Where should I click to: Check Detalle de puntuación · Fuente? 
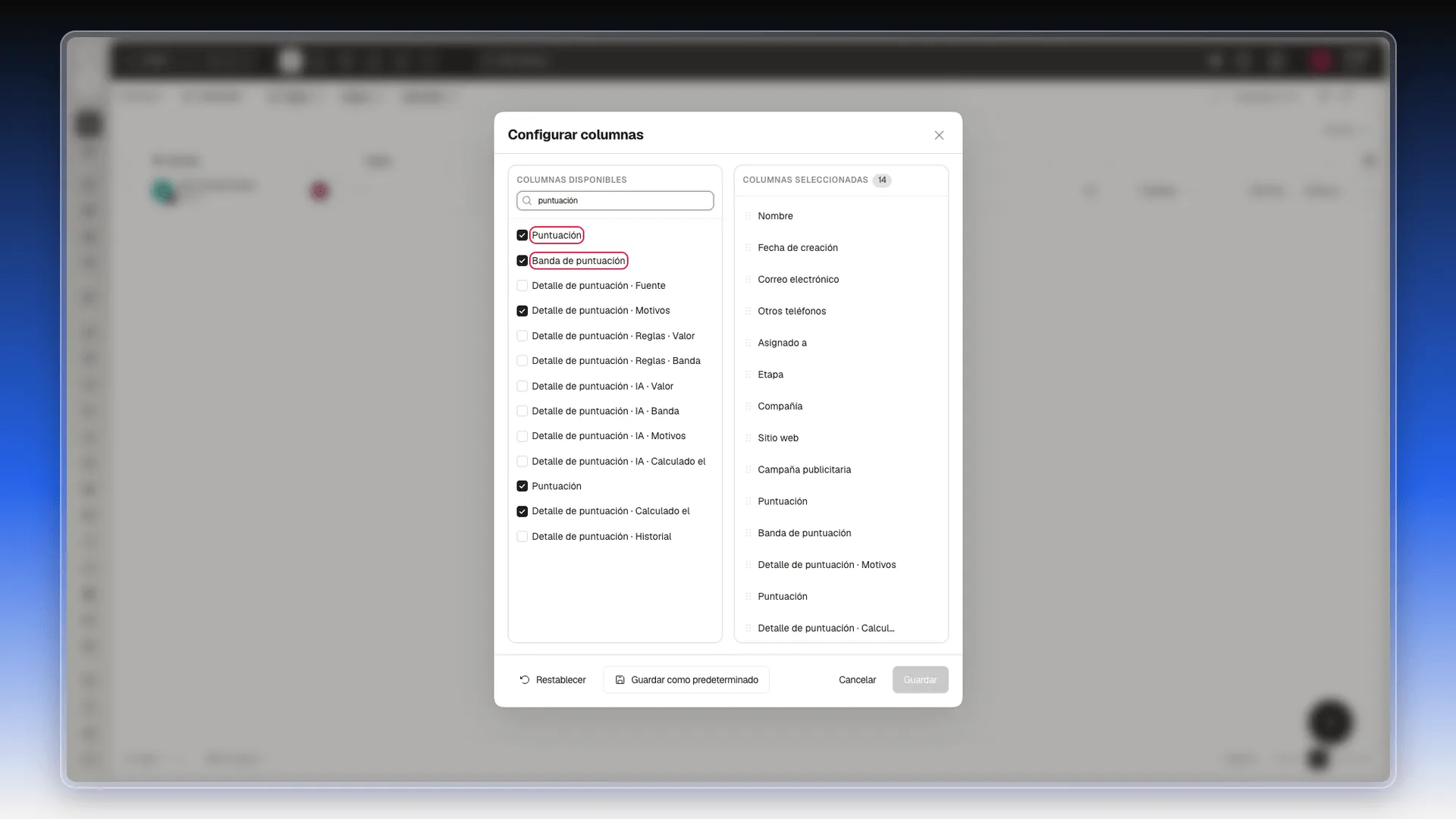[x=522, y=286]
